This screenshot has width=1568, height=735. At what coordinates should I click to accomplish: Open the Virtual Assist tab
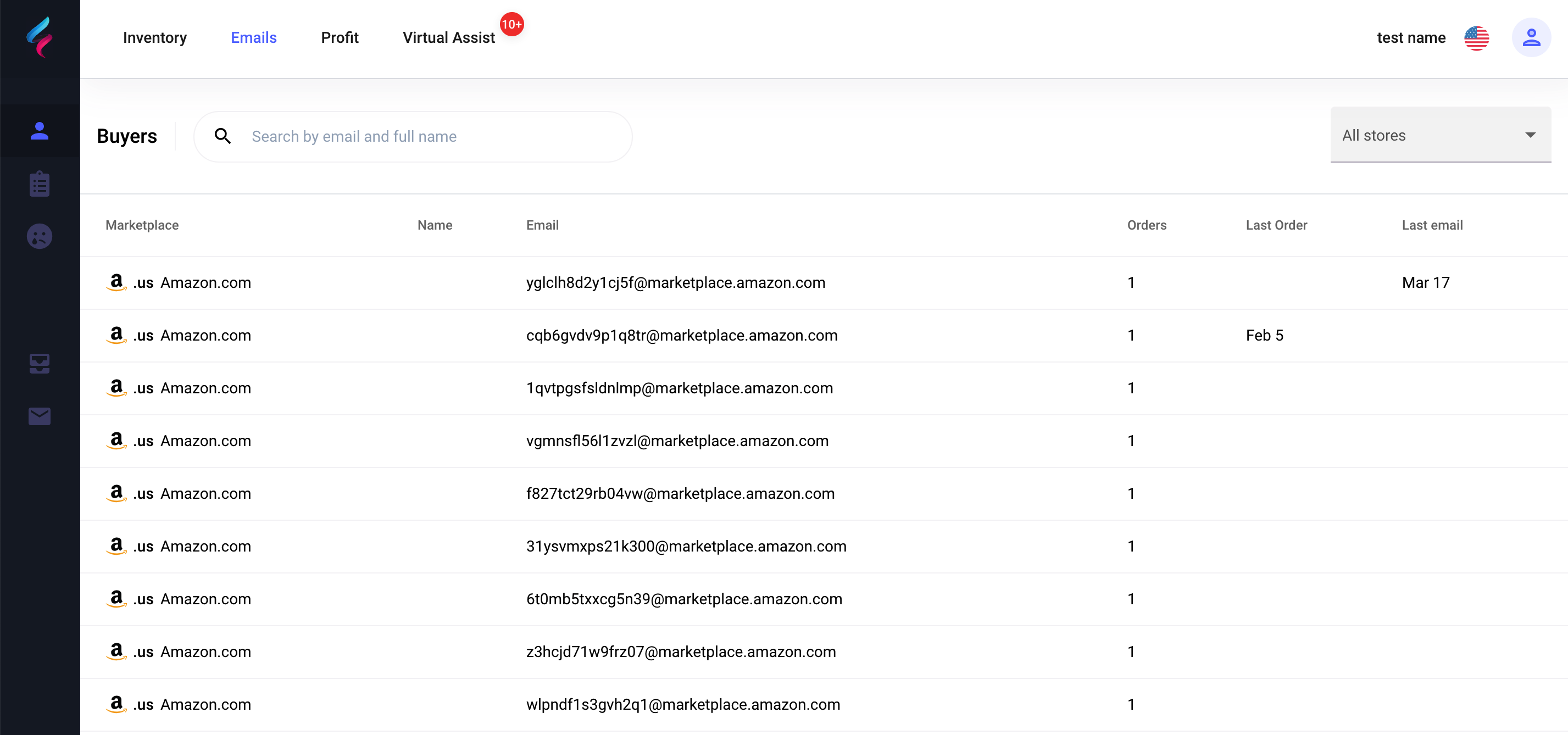pos(449,38)
